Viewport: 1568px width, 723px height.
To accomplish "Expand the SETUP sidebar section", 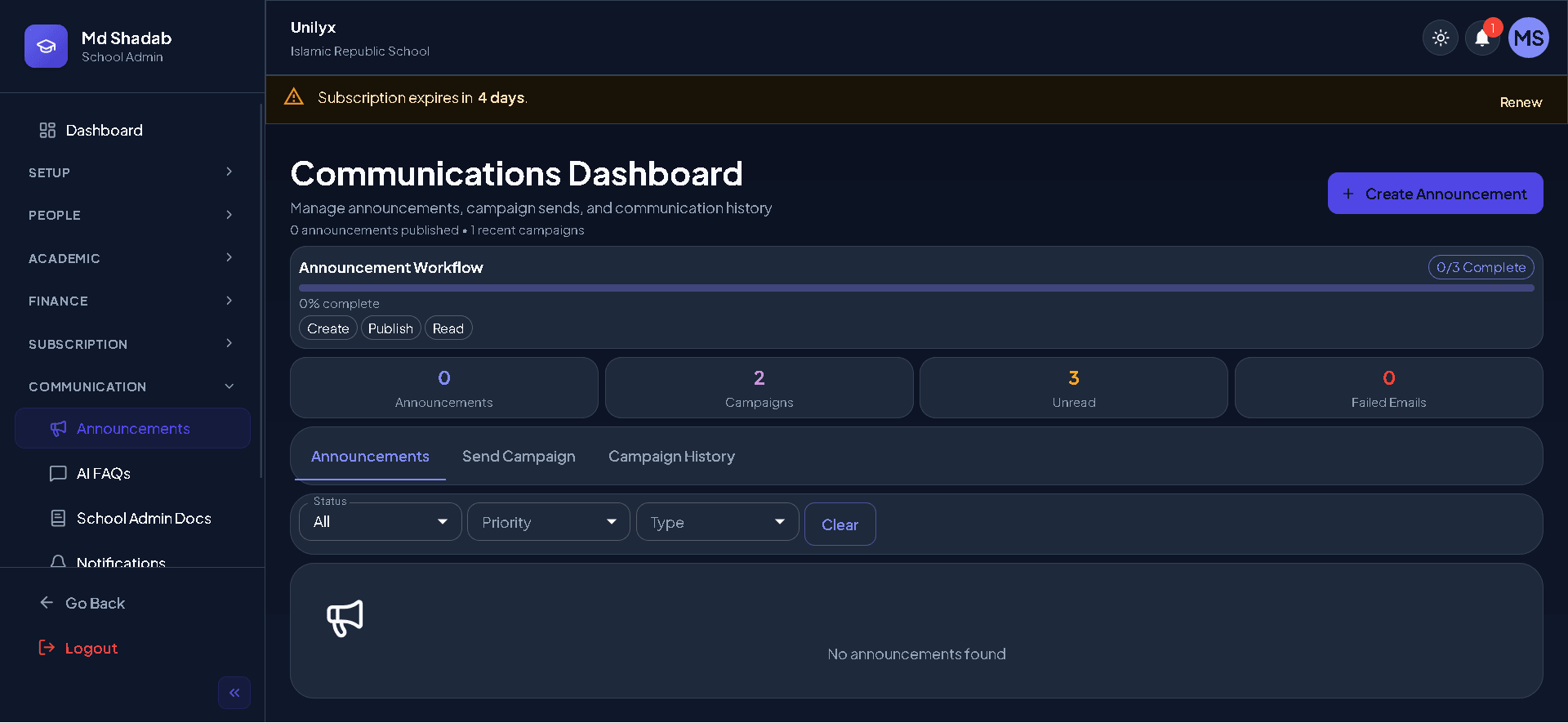I will tap(131, 172).
